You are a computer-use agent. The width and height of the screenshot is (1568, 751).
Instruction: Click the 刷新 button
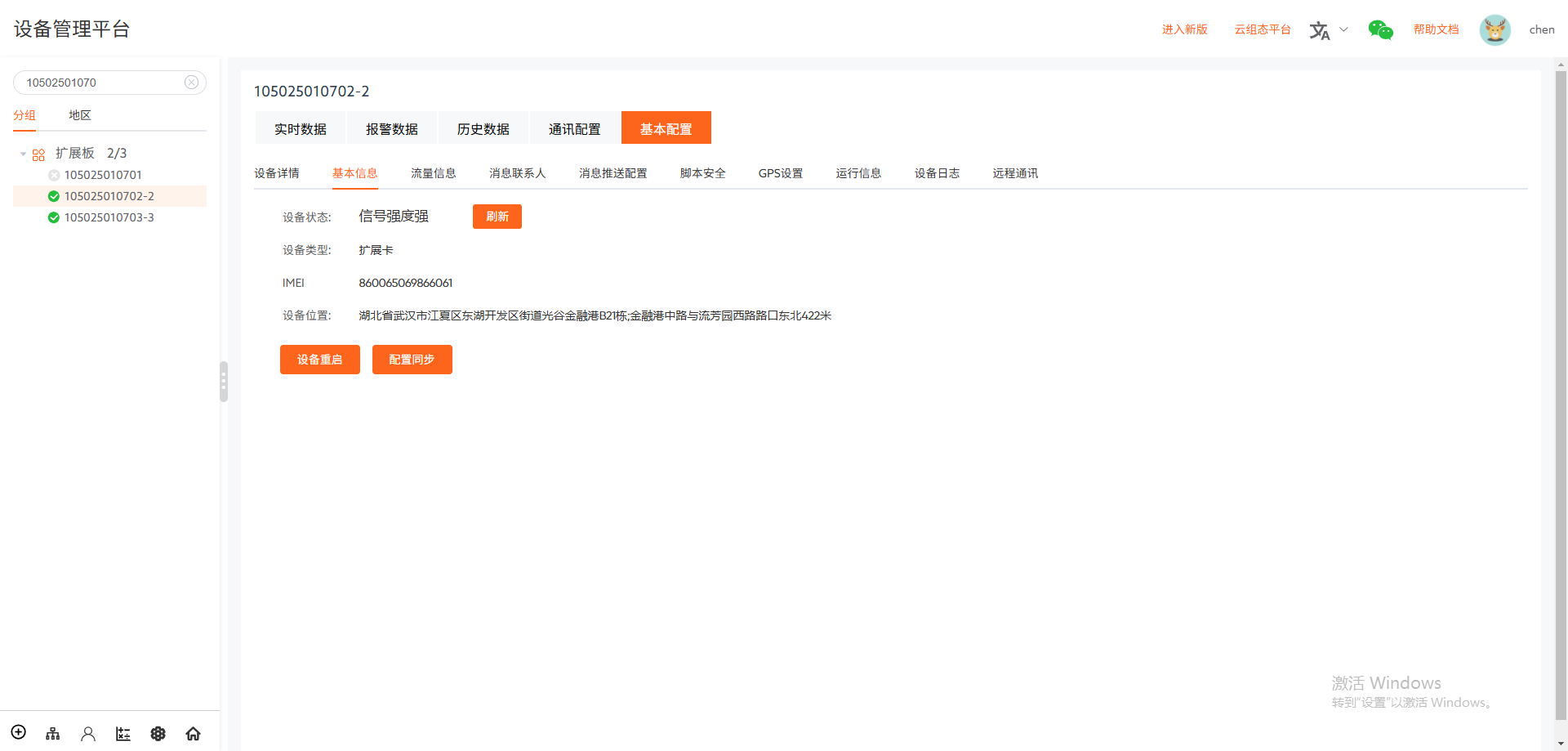coord(497,217)
